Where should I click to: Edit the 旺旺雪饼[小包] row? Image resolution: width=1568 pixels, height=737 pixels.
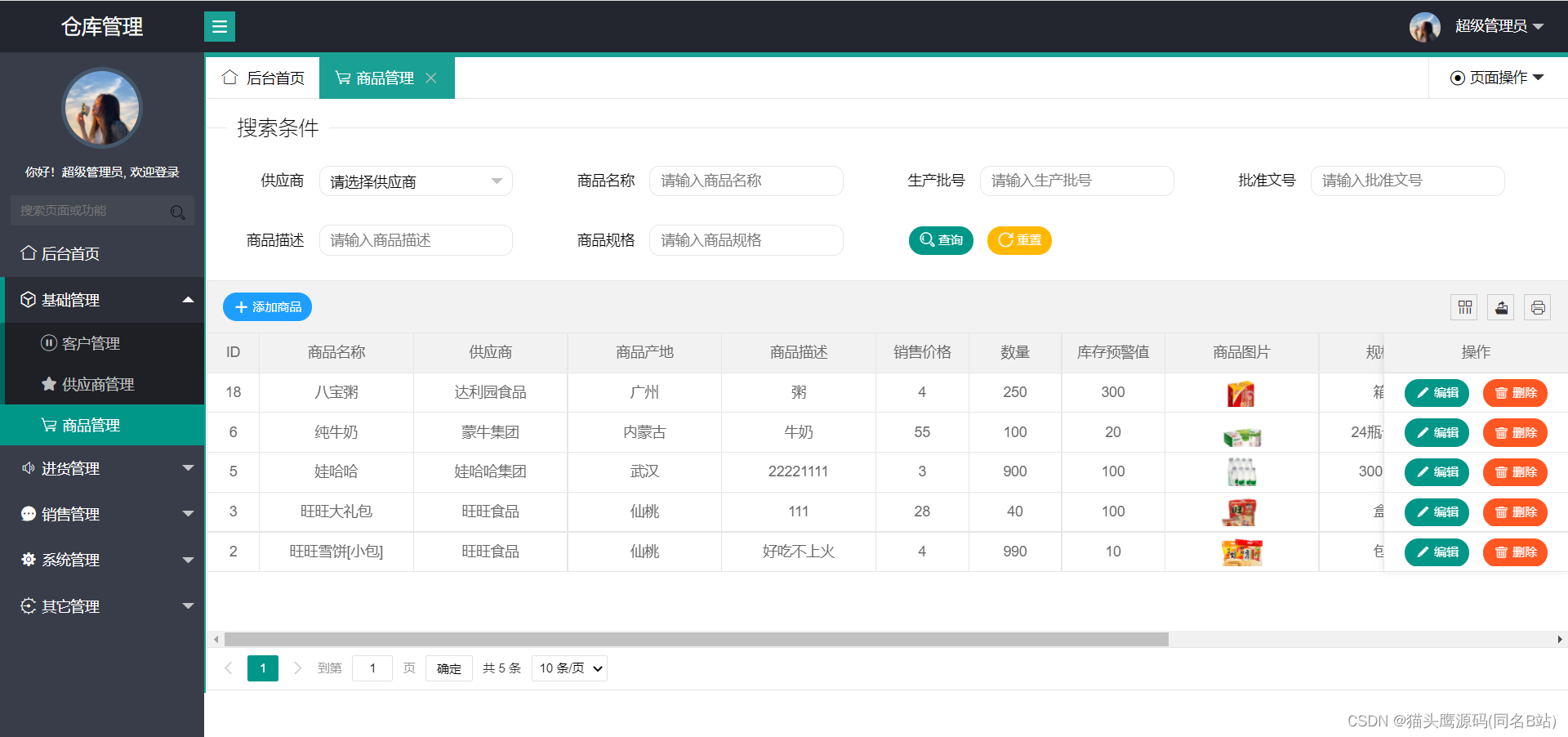pyautogui.click(x=1437, y=552)
